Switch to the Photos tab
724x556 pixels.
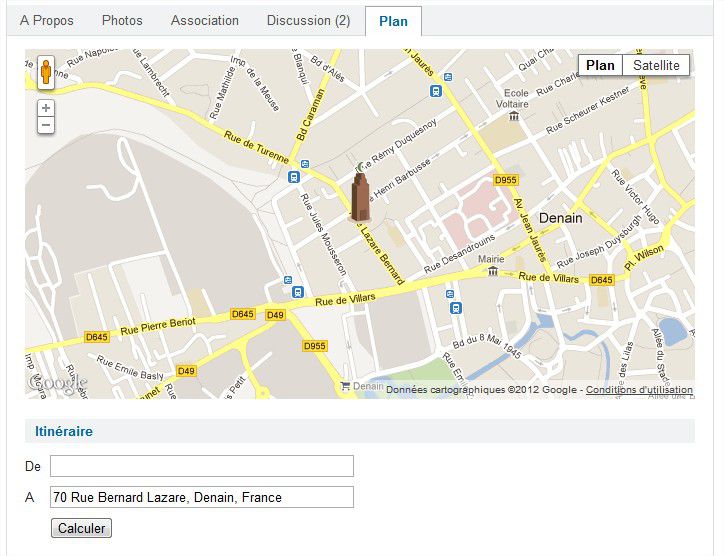tap(122, 20)
